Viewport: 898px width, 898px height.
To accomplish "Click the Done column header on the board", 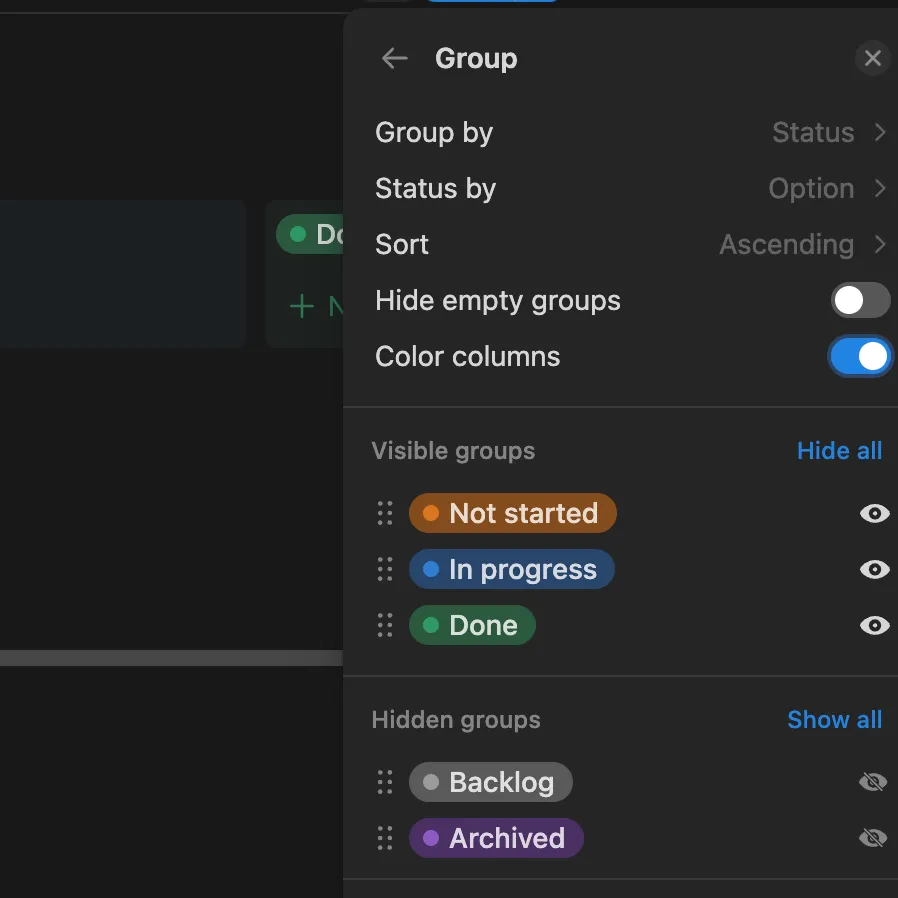I will tap(310, 234).
